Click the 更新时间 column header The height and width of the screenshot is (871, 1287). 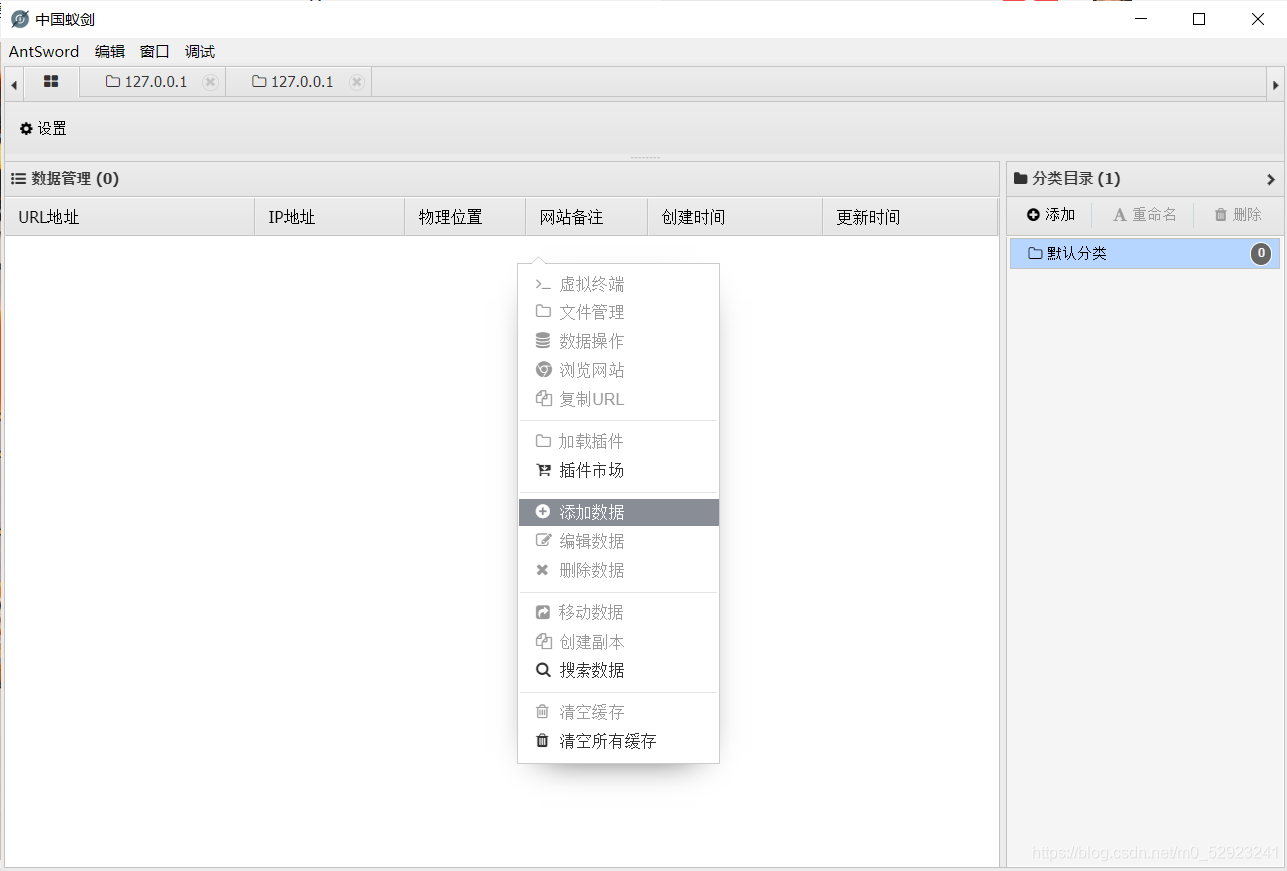pyautogui.click(x=910, y=217)
